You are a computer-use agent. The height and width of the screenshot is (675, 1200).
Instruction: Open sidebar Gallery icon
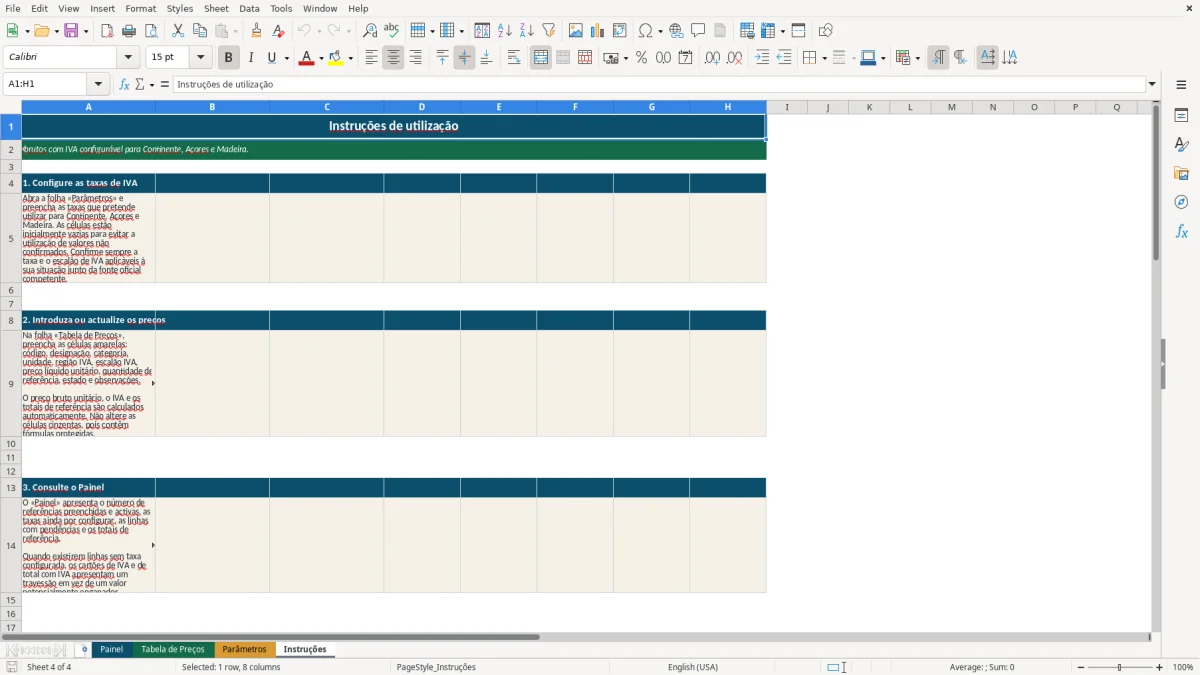click(x=1181, y=173)
